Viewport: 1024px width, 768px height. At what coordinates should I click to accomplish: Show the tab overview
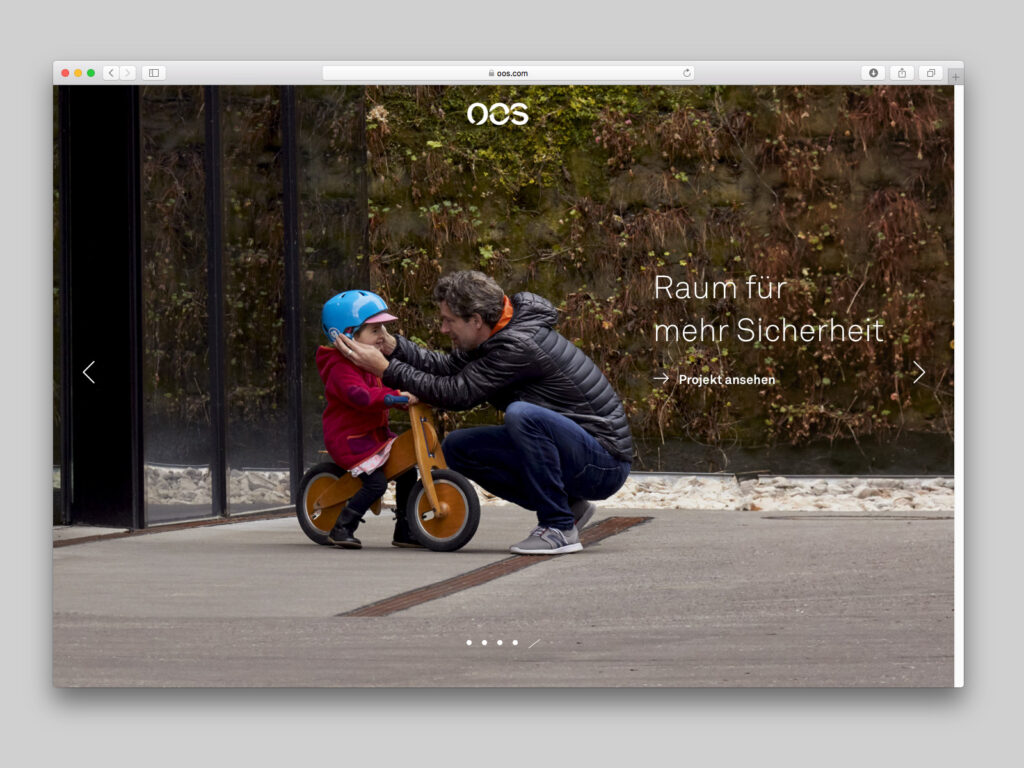[x=930, y=73]
